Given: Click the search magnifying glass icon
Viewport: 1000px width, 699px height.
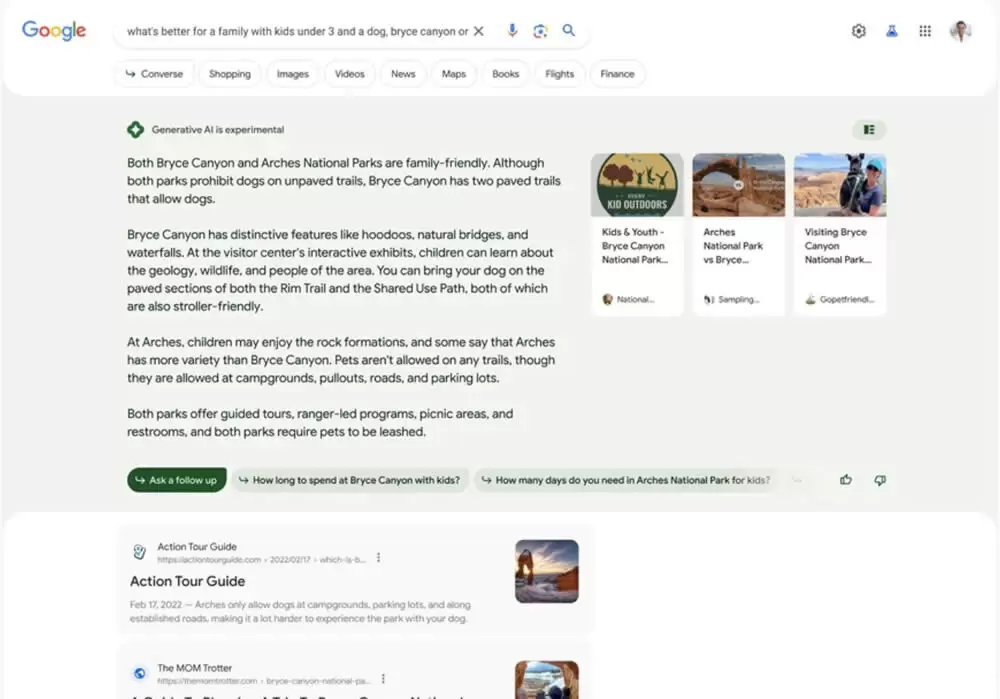Looking at the screenshot, I should point(569,31).
